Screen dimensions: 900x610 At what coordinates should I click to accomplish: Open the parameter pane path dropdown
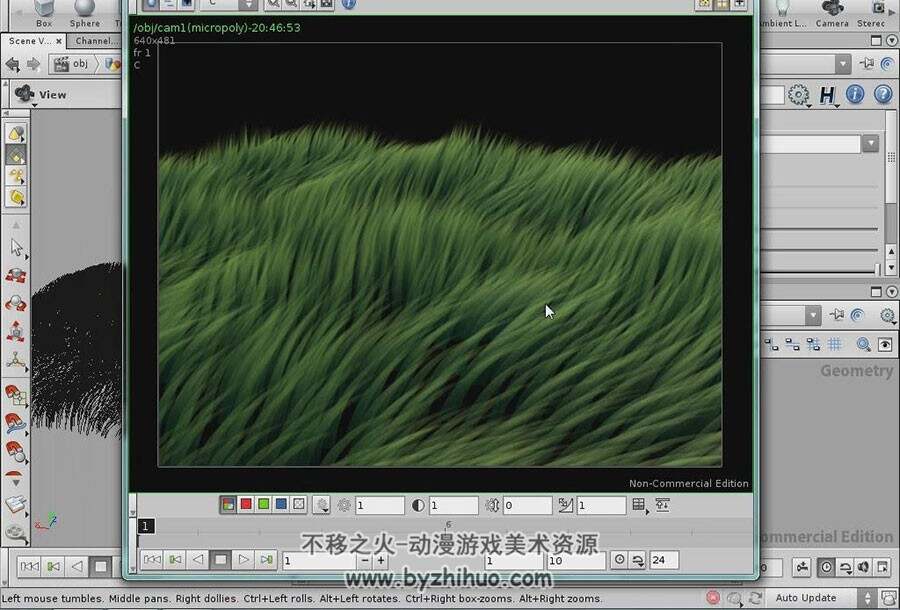(x=843, y=64)
